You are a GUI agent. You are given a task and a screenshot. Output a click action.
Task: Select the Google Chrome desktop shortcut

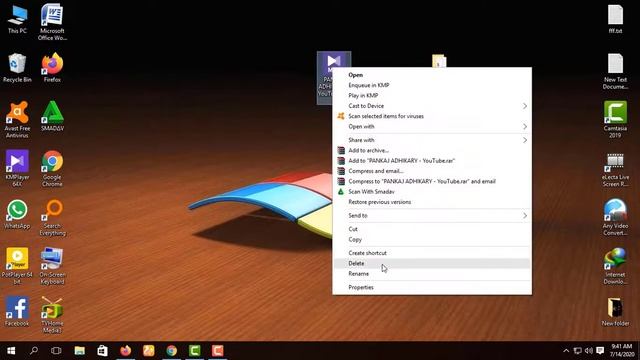pyautogui.click(x=52, y=168)
